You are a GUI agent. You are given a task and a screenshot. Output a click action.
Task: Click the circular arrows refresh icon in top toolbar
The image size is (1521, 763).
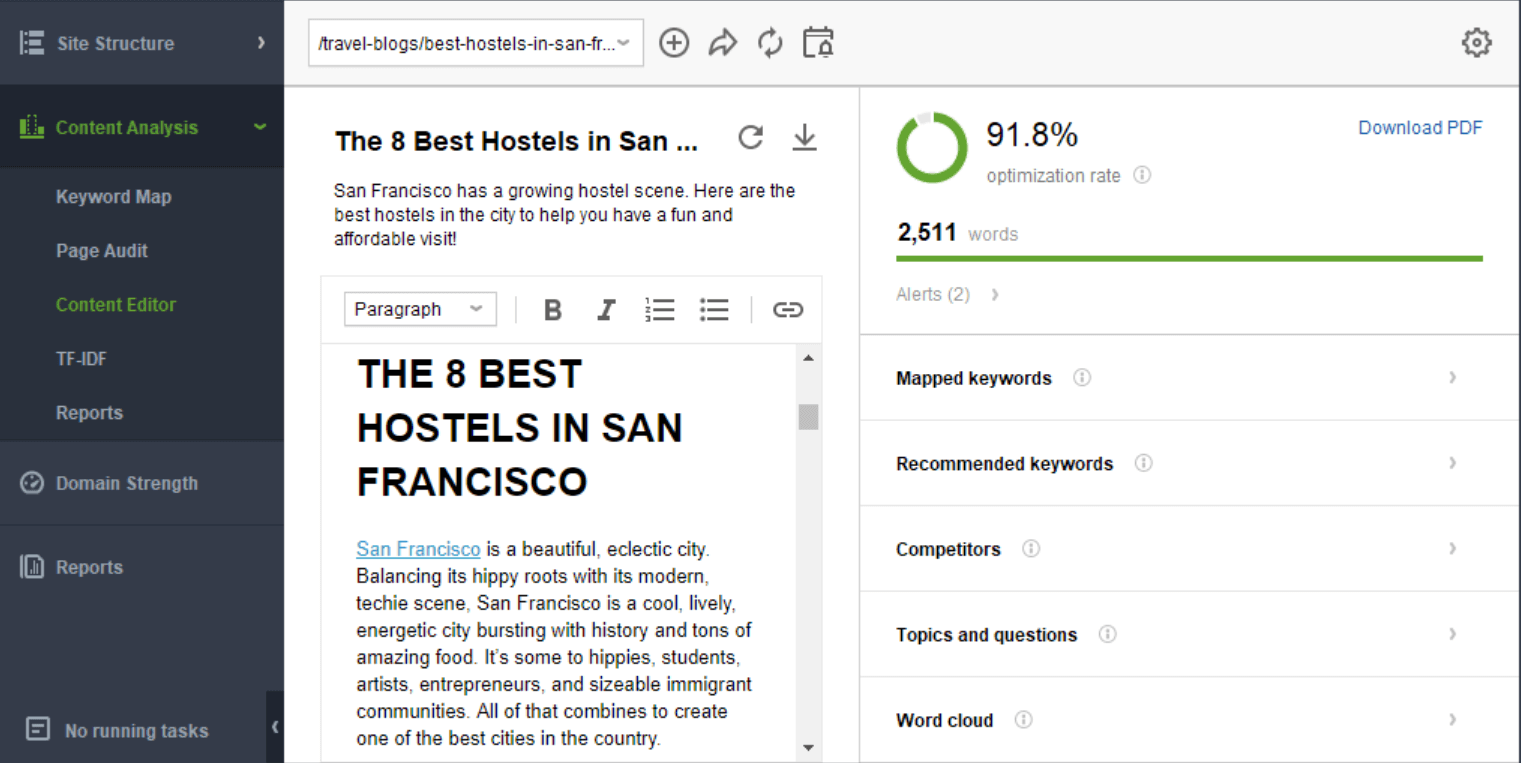[770, 43]
